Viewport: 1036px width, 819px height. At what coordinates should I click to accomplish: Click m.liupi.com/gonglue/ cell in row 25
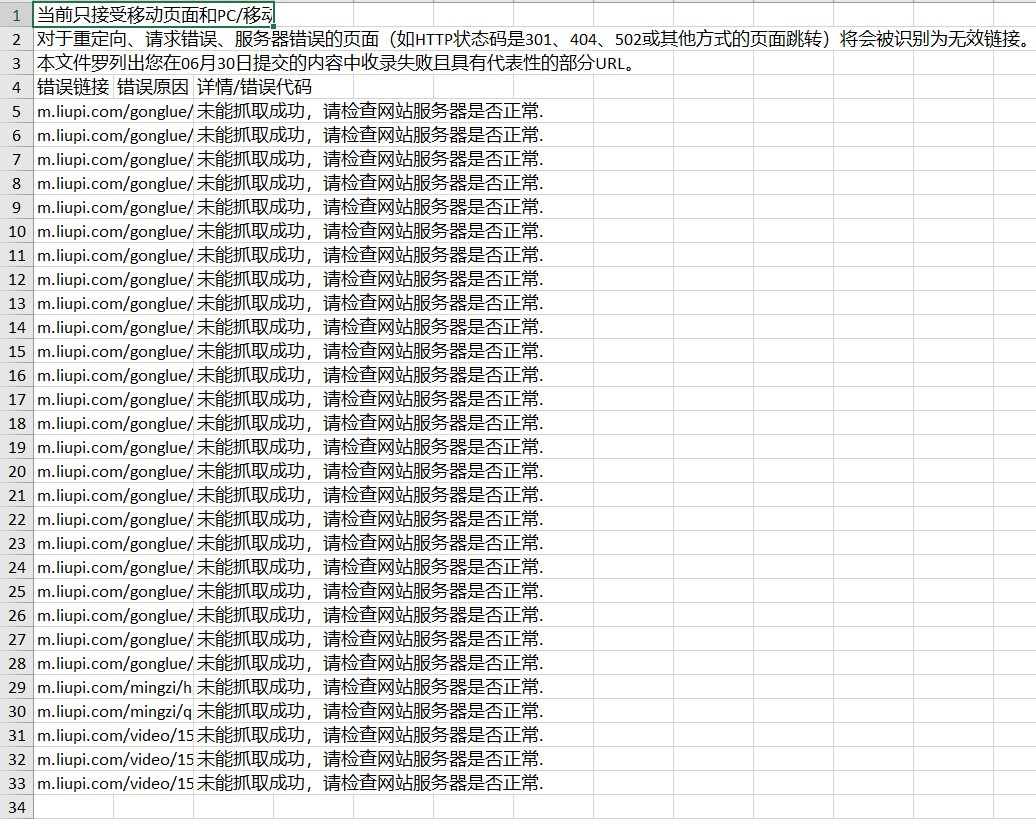114,590
